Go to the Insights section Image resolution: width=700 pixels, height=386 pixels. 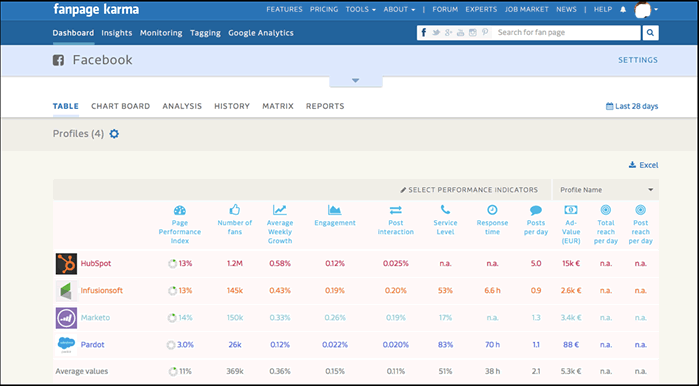(117, 33)
